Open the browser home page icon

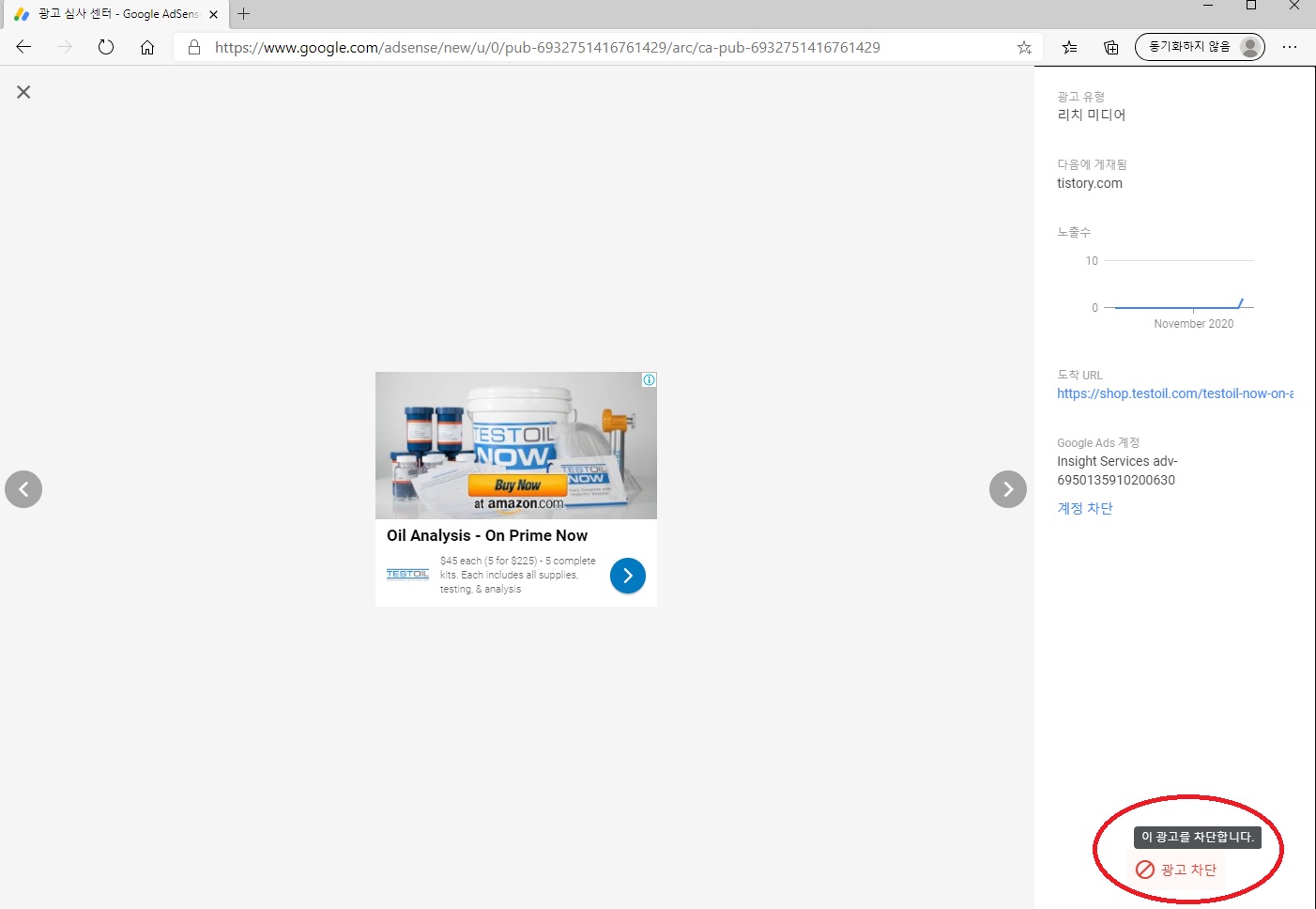[x=147, y=47]
